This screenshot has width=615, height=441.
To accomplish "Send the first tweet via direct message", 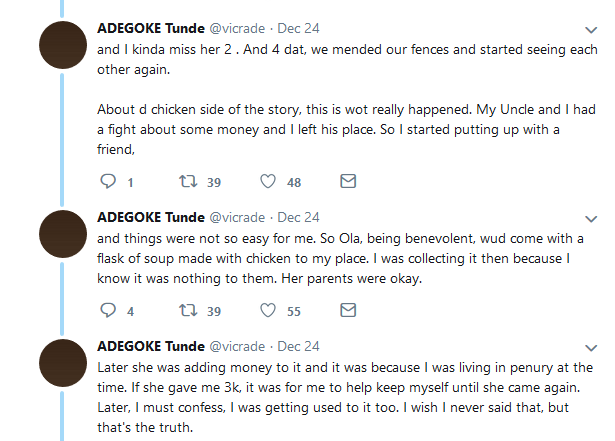I will [348, 181].
